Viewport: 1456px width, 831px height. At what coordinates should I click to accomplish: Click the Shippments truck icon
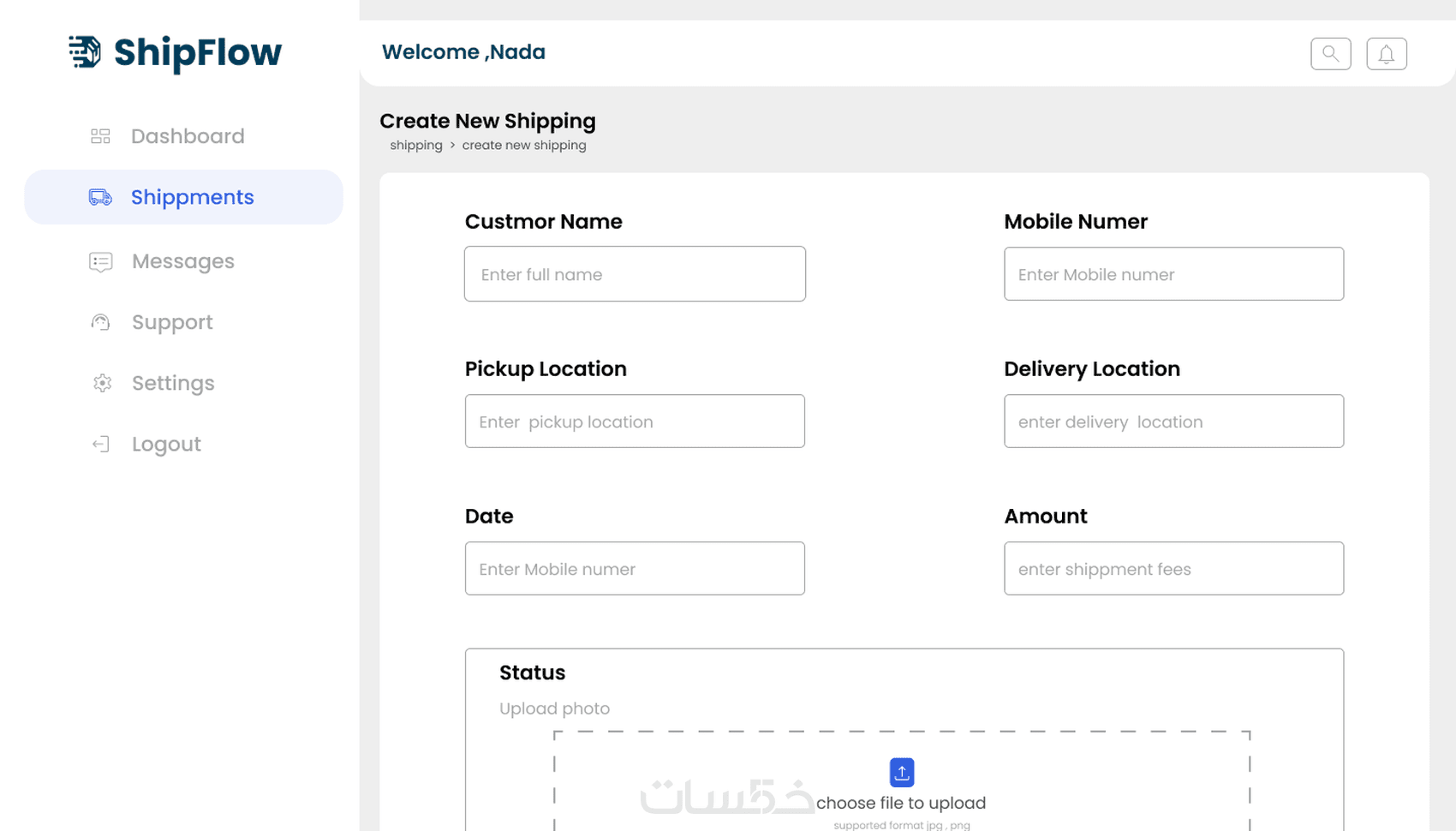coord(100,197)
